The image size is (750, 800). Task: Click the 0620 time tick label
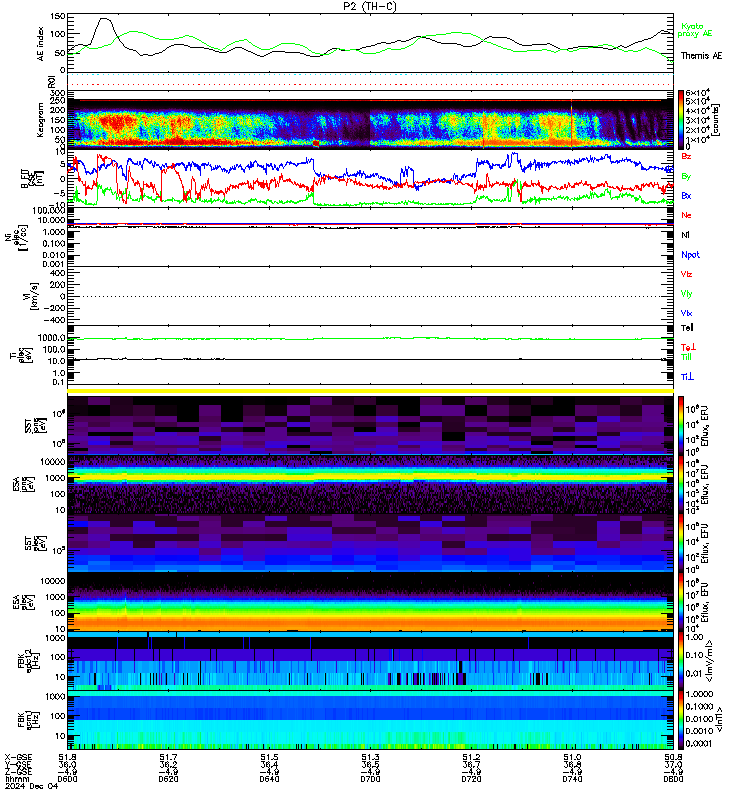click(x=168, y=779)
